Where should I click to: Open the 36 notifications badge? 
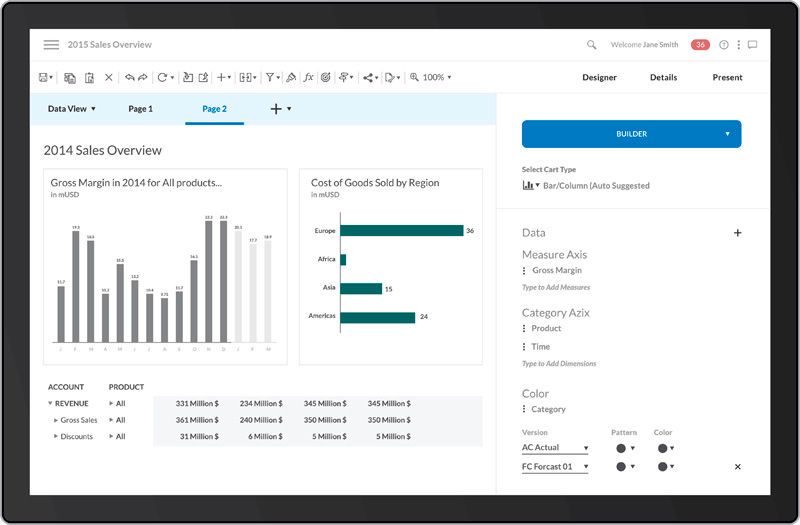point(701,45)
